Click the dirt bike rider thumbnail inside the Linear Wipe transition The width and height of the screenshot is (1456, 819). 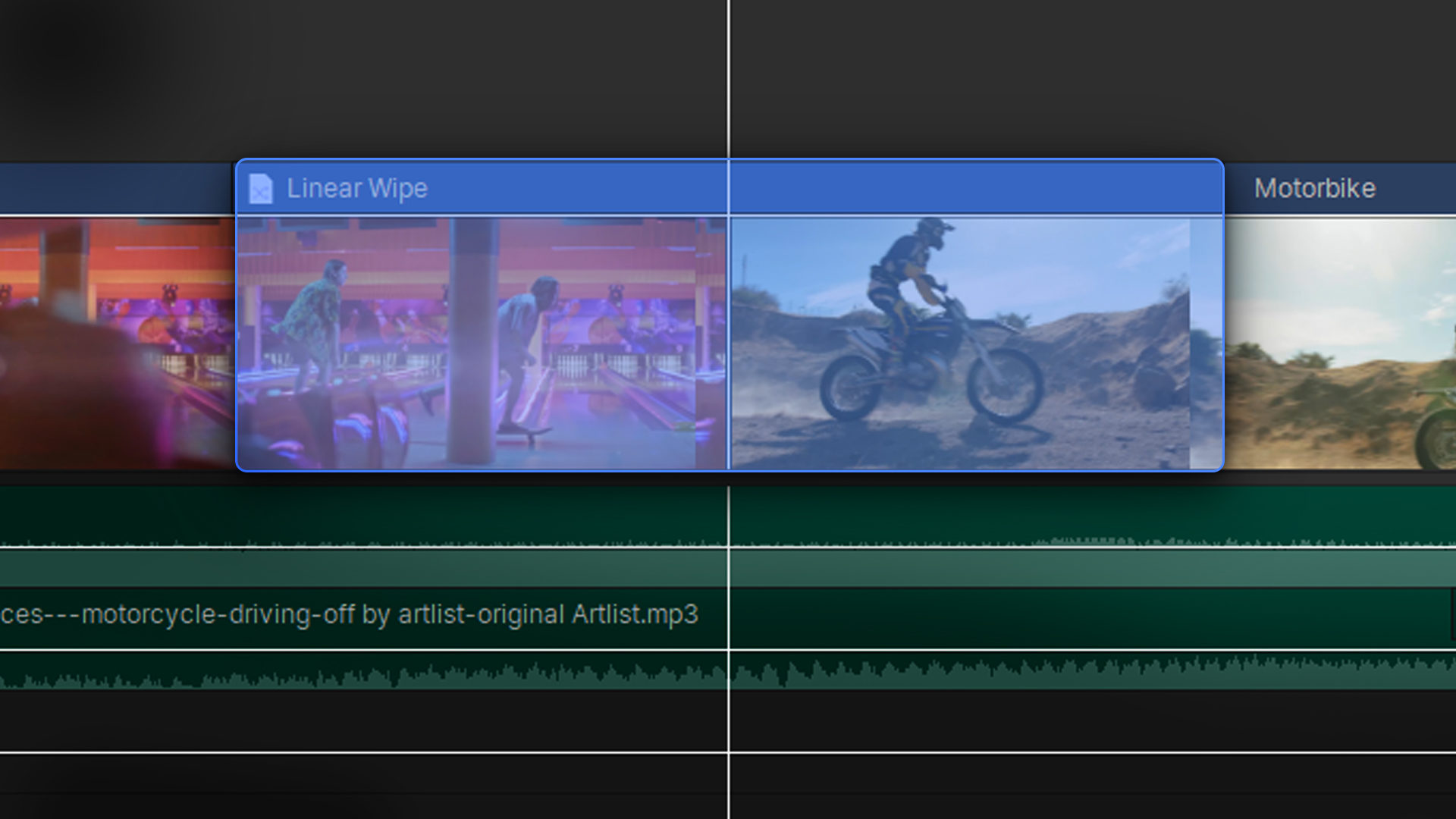(961, 343)
